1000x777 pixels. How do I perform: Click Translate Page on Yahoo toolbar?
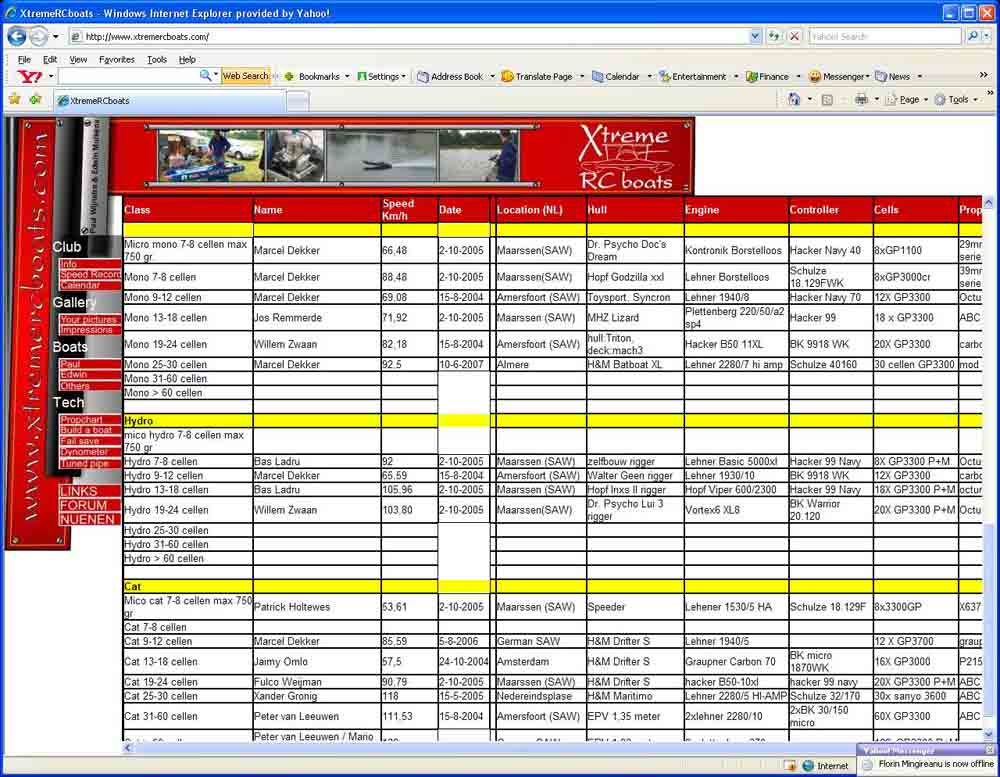coord(537,77)
